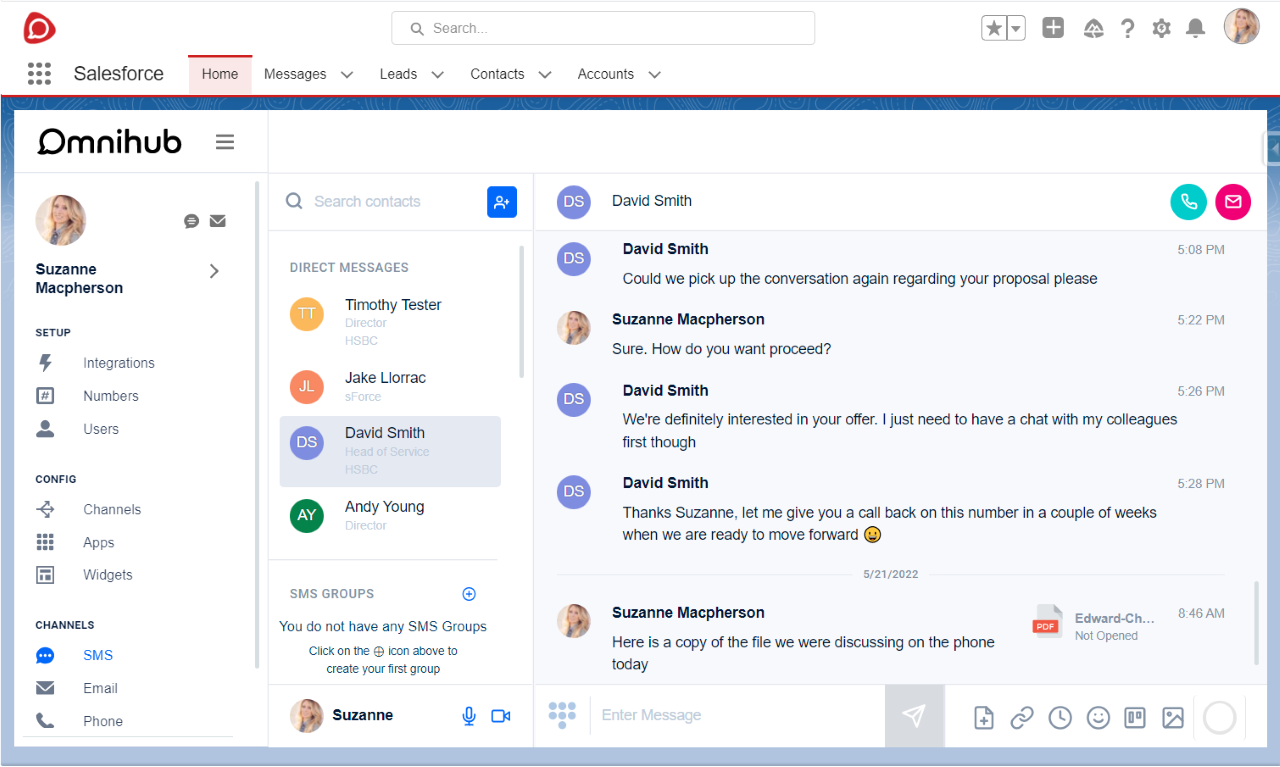Open the notifications bell

tap(1195, 28)
